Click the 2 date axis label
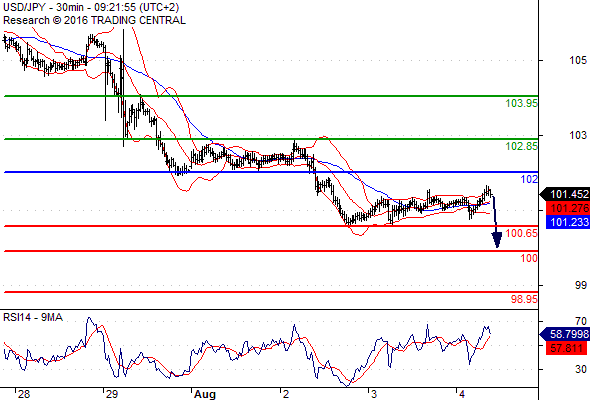This screenshot has height=400, width=590. tap(286, 394)
